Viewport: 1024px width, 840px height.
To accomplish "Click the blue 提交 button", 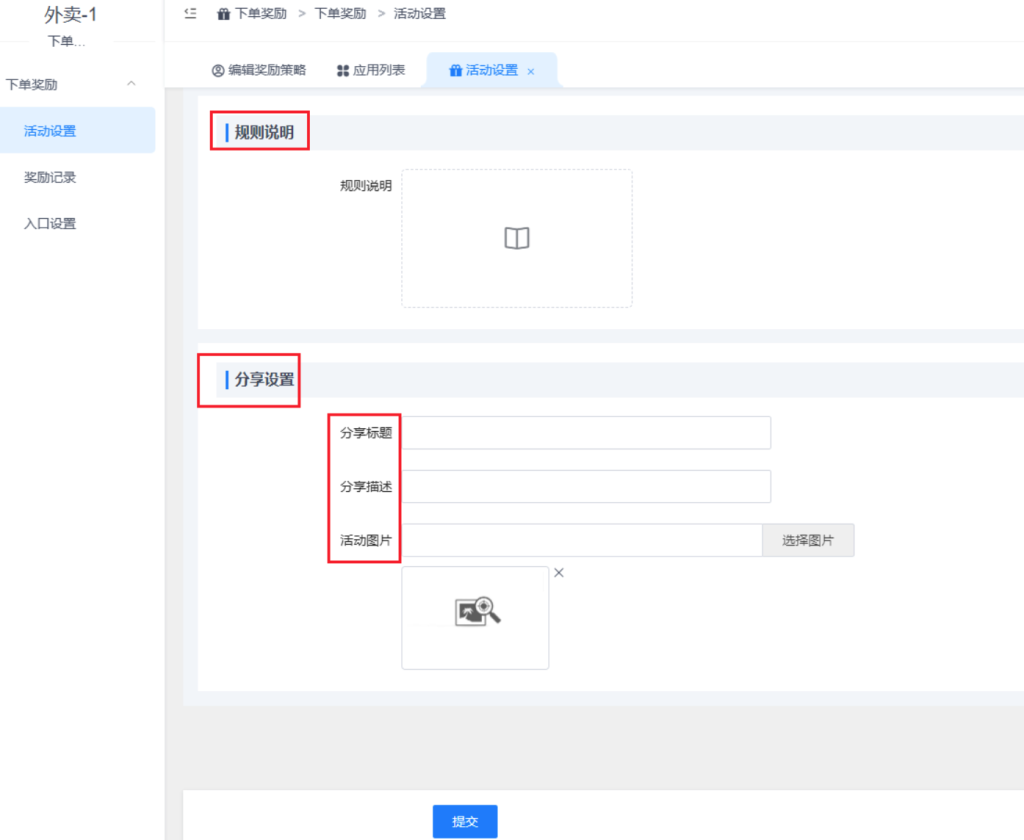I will [x=464, y=821].
